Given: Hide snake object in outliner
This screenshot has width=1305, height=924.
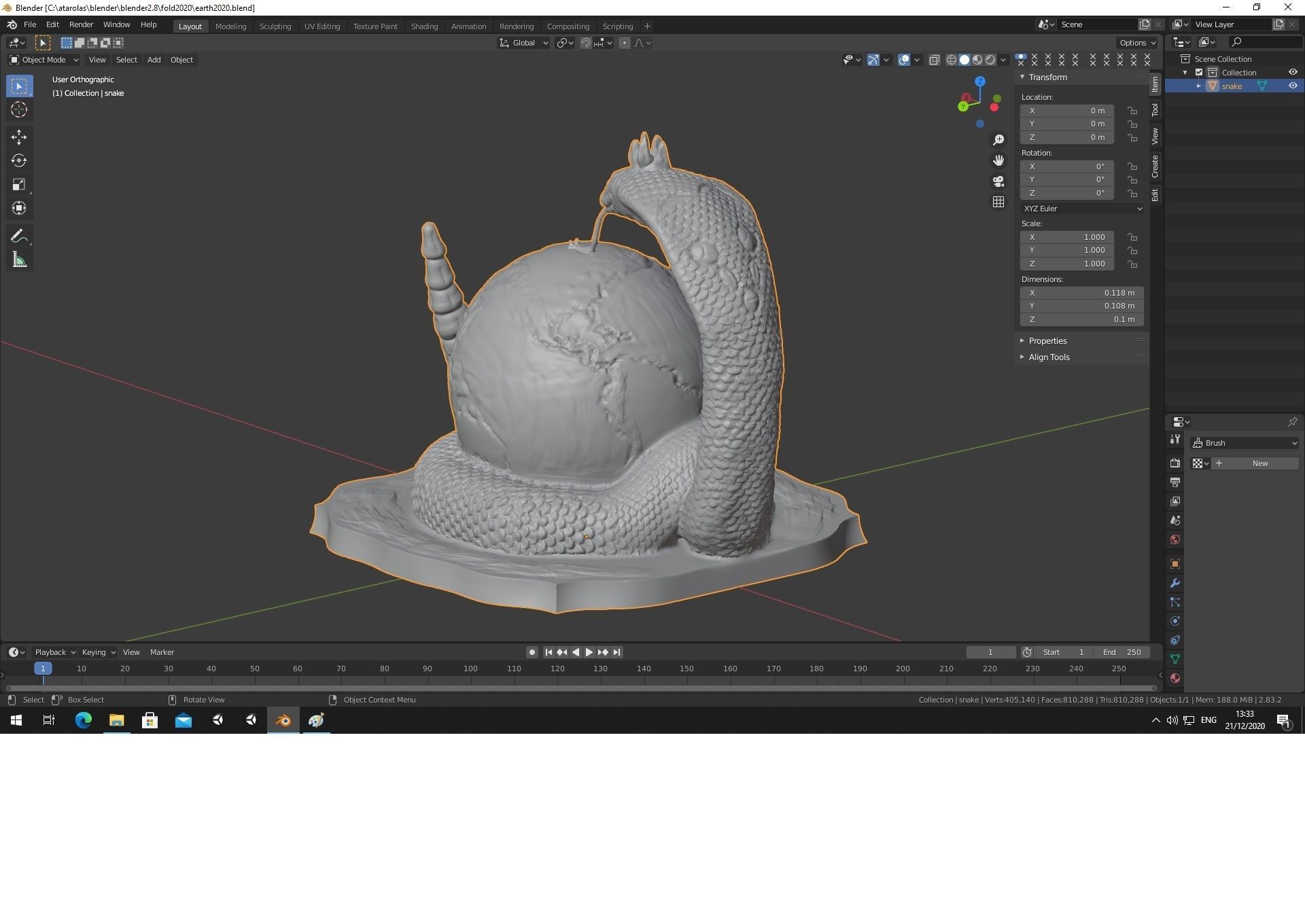Looking at the screenshot, I should pos(1293,86).
